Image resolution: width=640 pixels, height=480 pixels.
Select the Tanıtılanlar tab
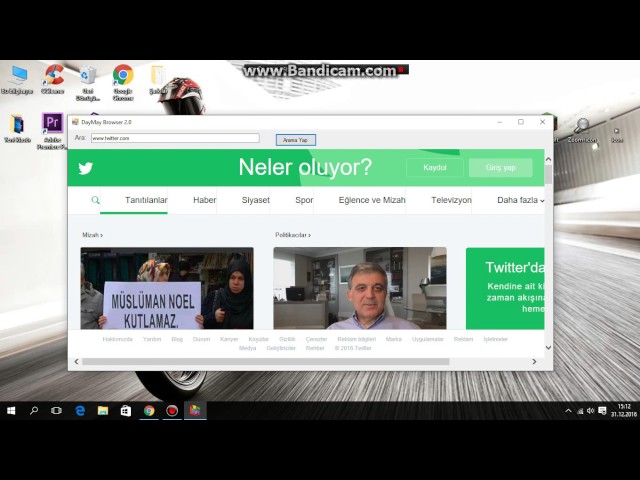(146, 200)
